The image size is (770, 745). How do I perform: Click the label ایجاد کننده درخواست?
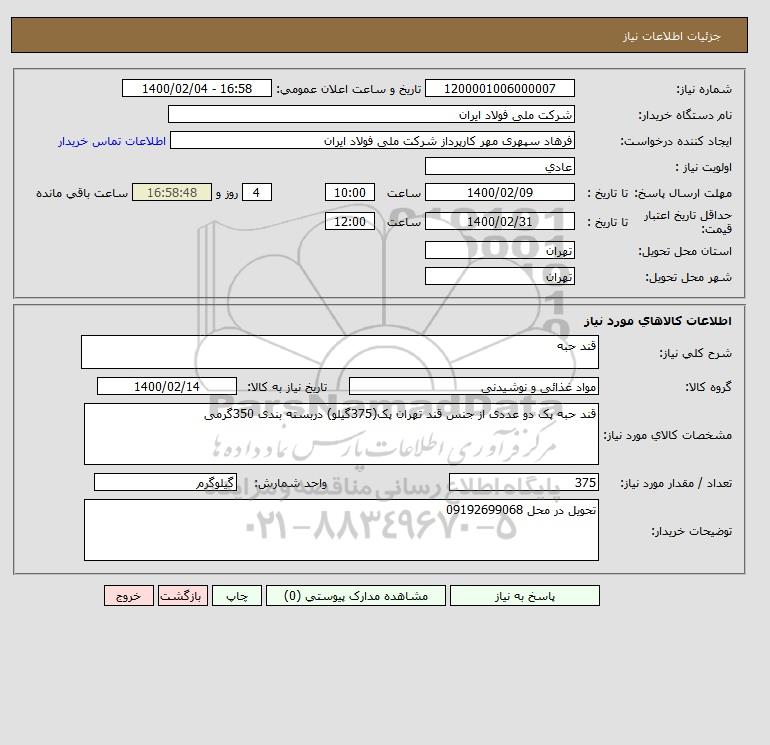pyautogui.click(x=676, y=141)
